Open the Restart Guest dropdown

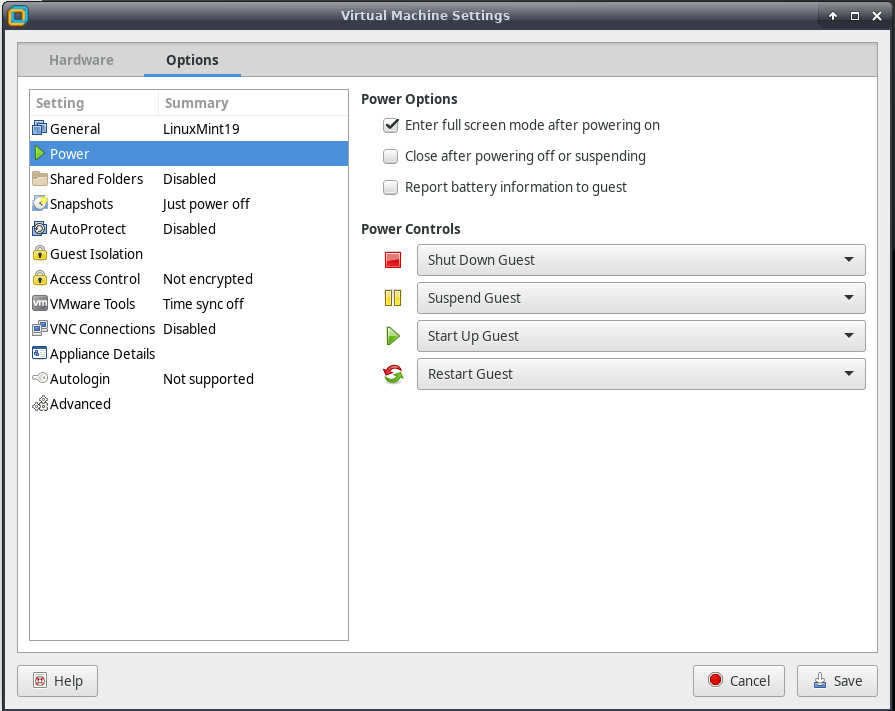point(640,374)
